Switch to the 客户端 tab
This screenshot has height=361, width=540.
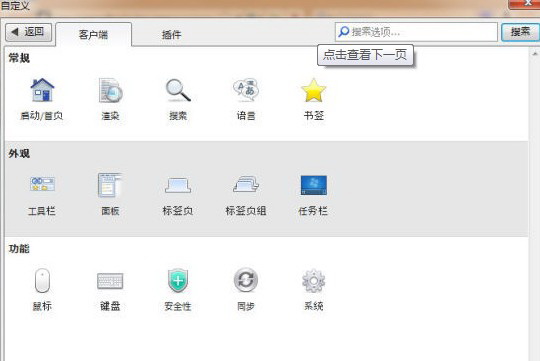tap(93, 34)
